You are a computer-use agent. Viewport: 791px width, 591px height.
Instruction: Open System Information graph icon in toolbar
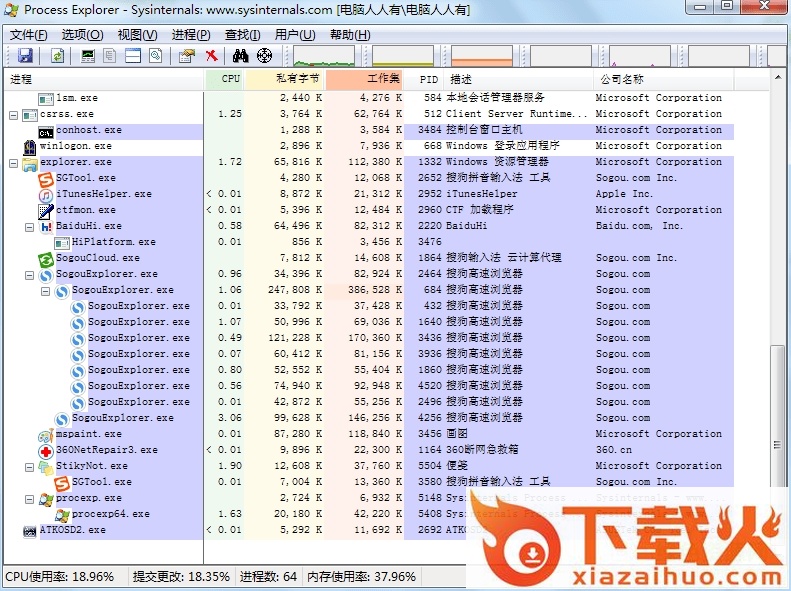pyautogui.click(x=88, y=56)
